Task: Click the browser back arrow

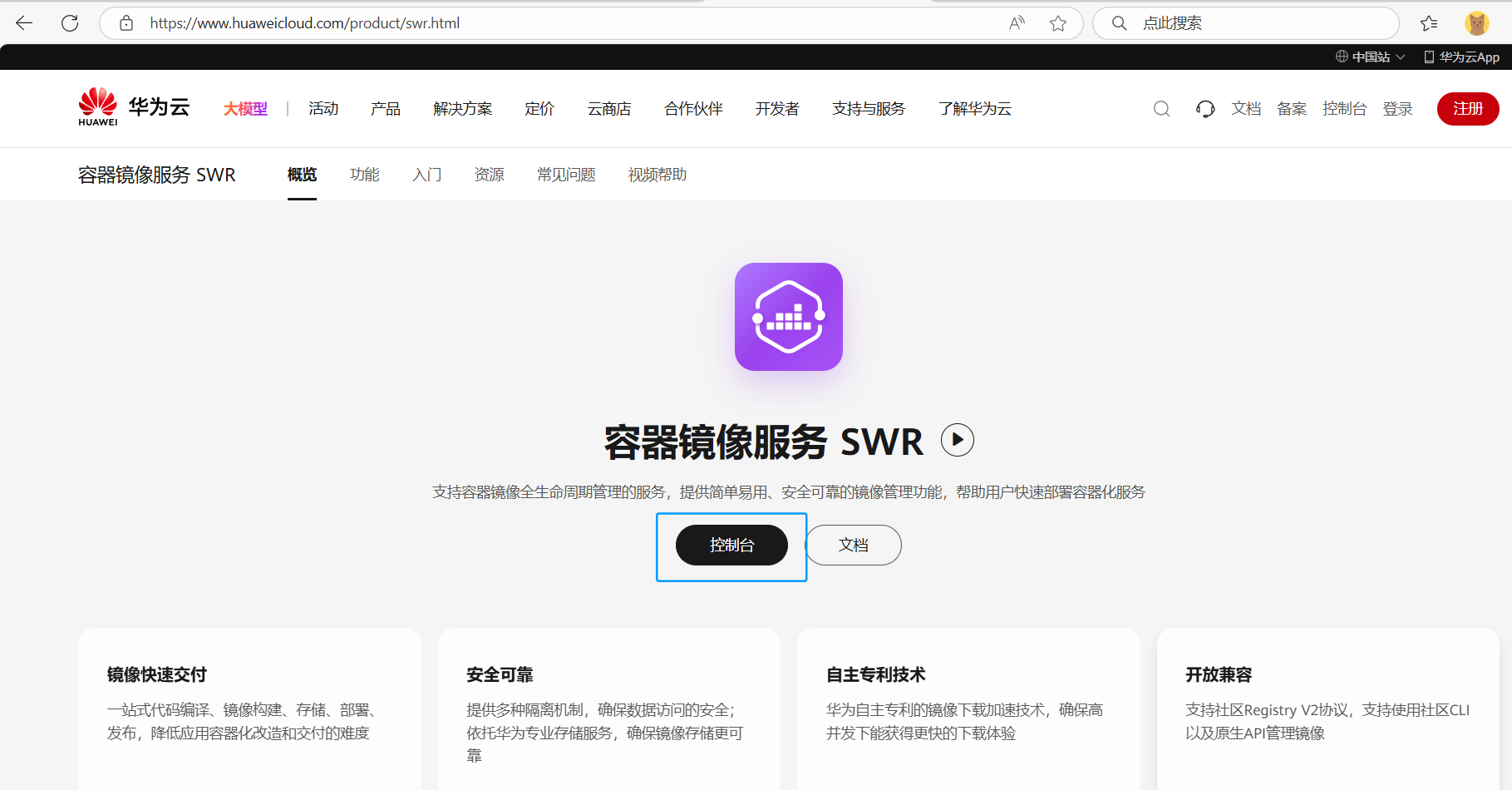Action: 24,23
